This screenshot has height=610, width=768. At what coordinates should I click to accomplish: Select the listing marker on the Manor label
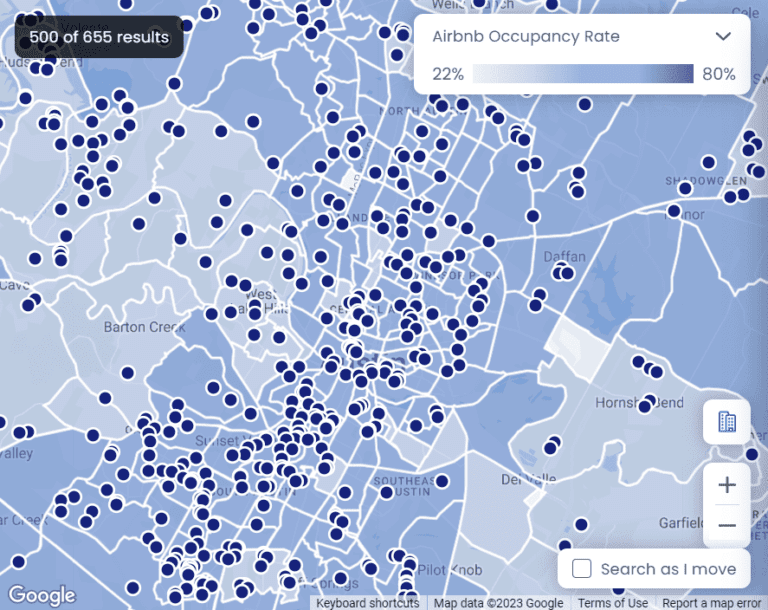coord(673,211)
